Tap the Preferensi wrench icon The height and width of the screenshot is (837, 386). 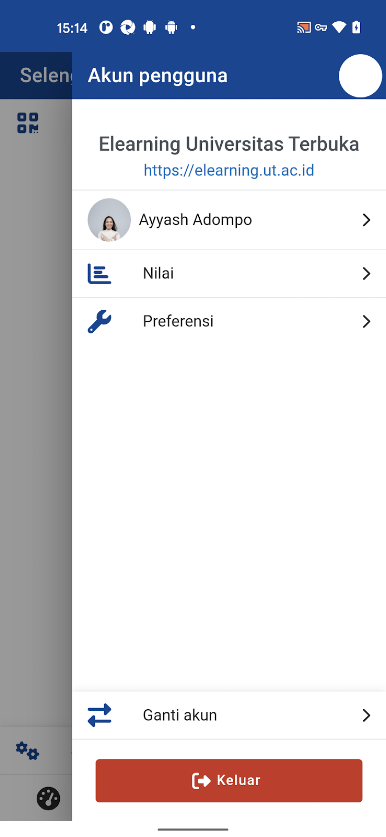99,322
